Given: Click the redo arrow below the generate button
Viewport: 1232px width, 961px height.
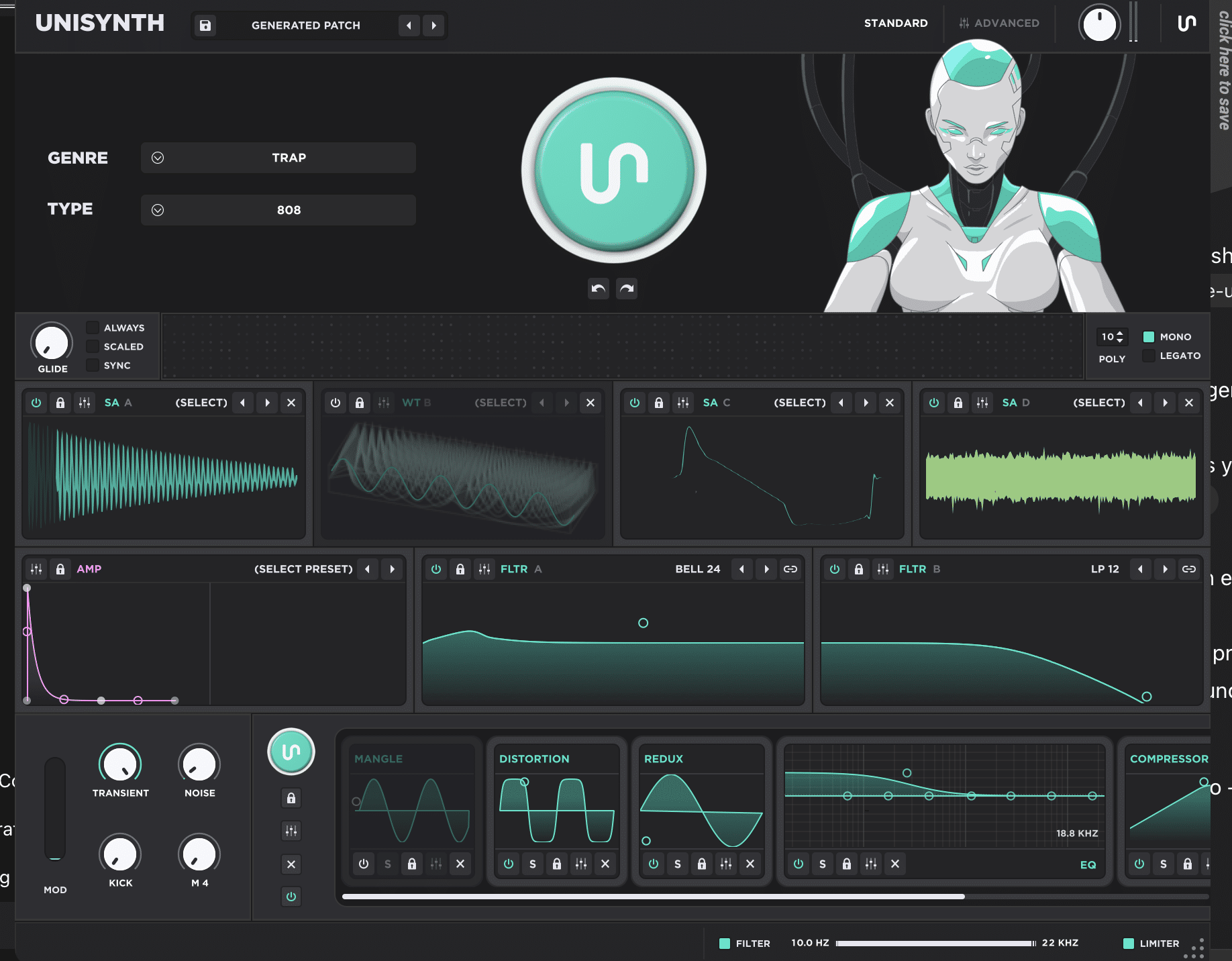Looking at the screenshot, I should [x=627, y=289].
